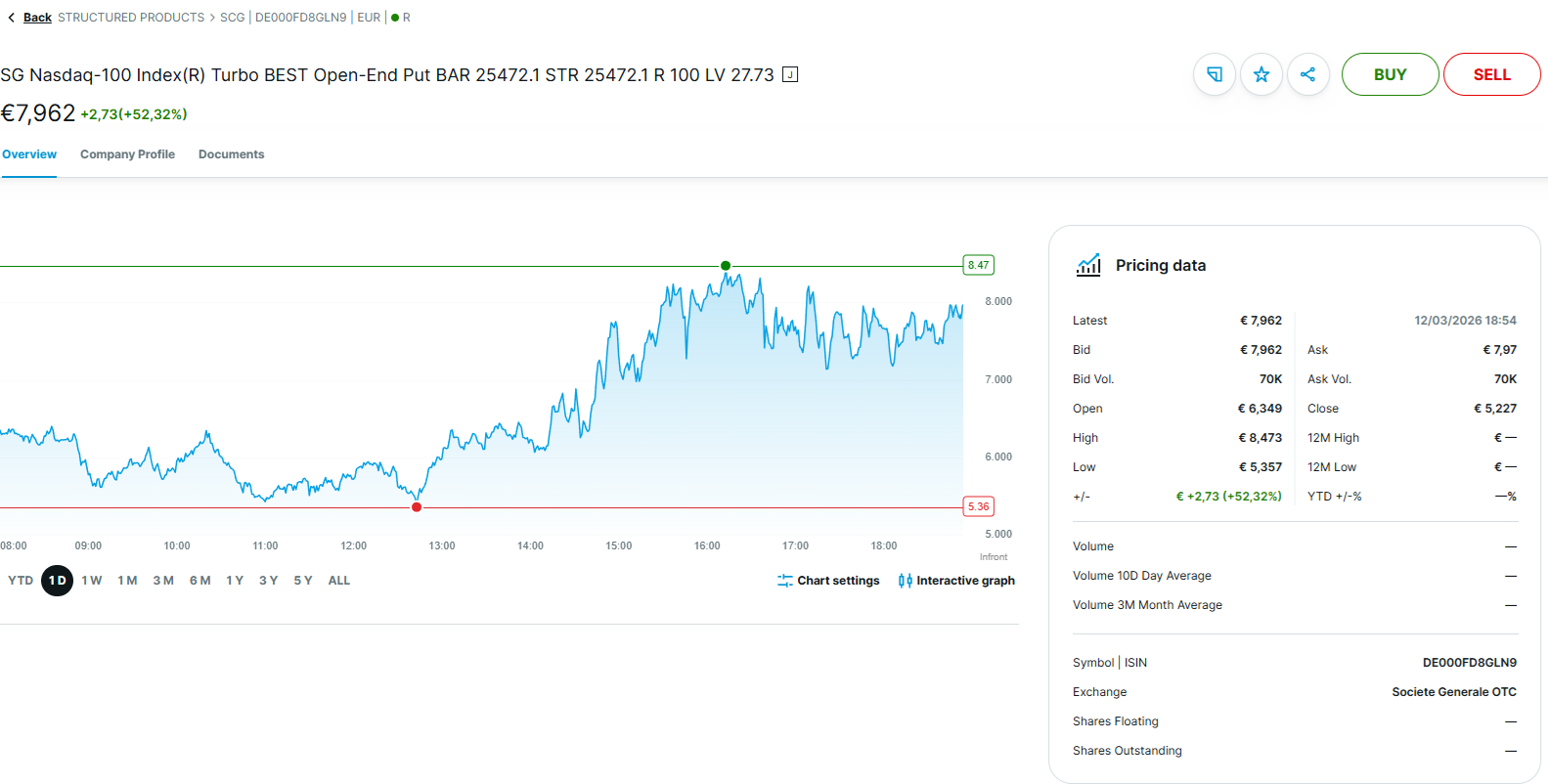Choose the 1Y chart range

(x=235, y=581)
